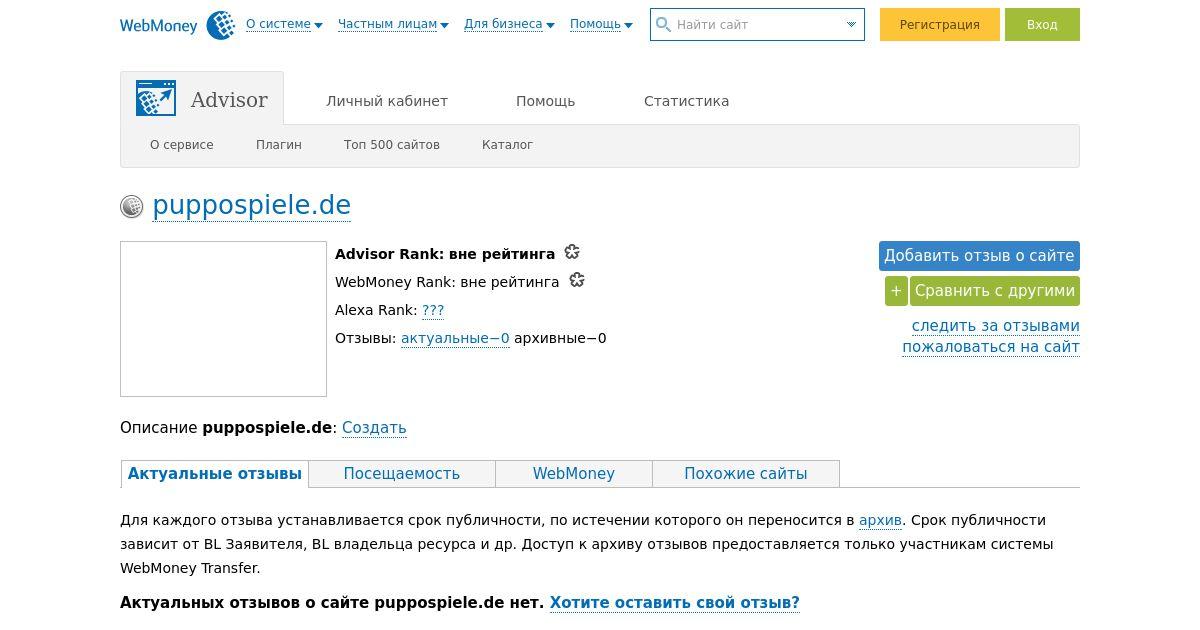Screen dimensions: 1200x630
Task: Click the empty site screenshot thumbnail
Action: [x=223, y=319]
